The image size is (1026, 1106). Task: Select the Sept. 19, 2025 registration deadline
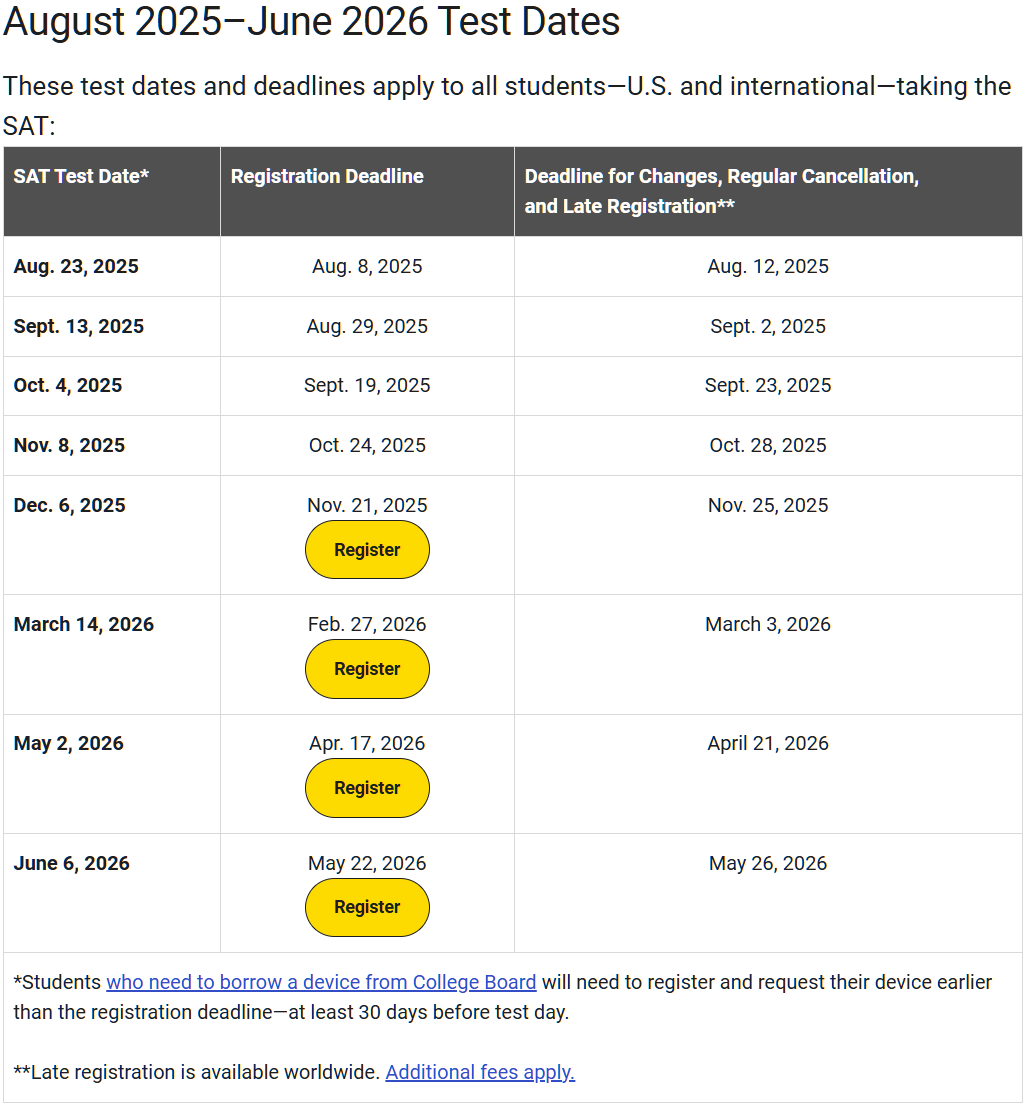tap(367, 386)
